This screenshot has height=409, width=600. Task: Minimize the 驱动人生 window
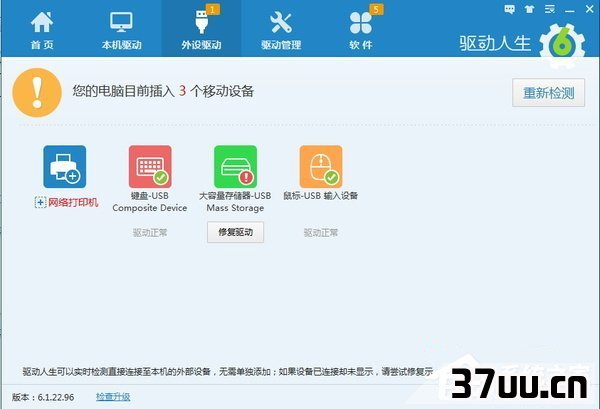[570, 10]
